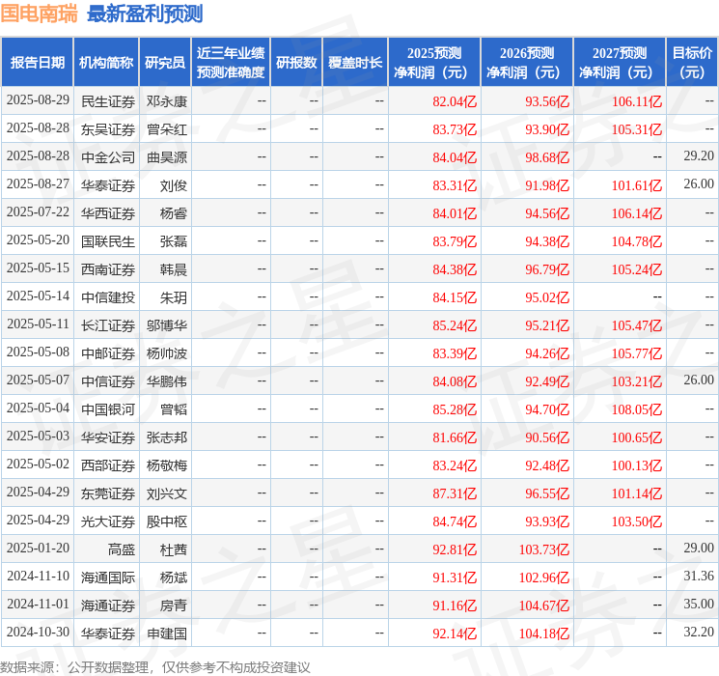This screenshot has width=719, height=676.
Task: Select the 海通证券 institution cell
Action: click(x=108, y=605)
